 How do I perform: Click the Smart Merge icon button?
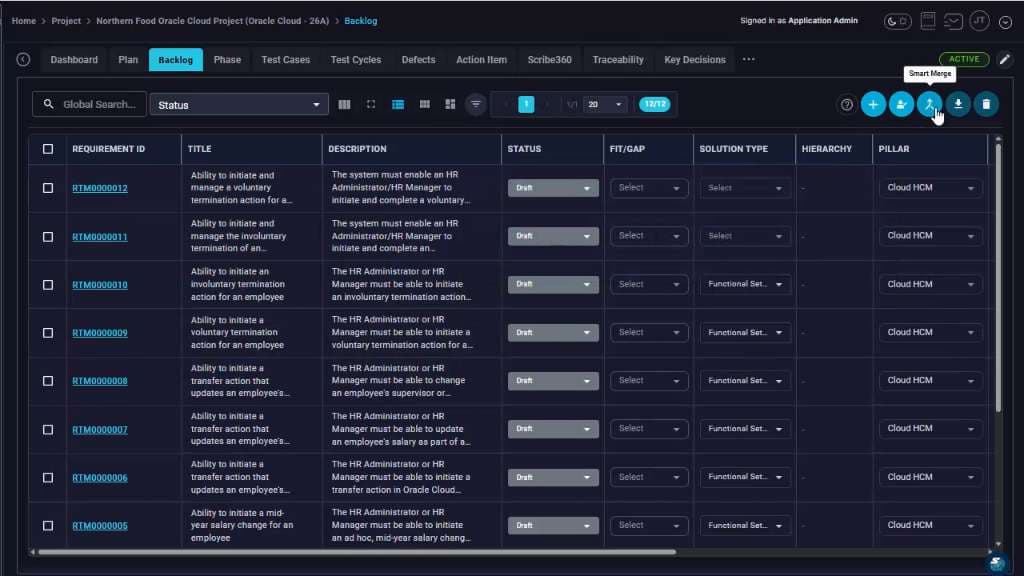(x=929, y=104)
